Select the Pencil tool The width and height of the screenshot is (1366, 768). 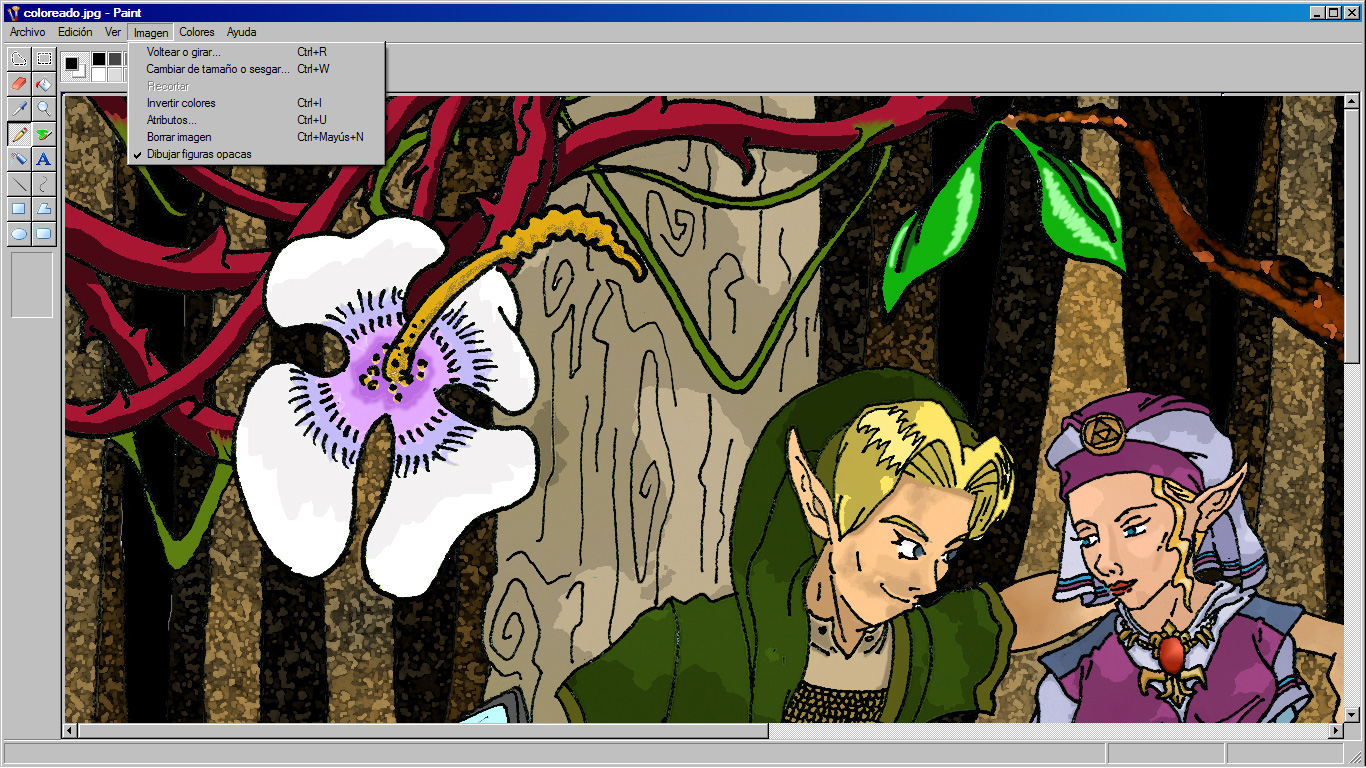pyautogui.click(x=18, y=134)
